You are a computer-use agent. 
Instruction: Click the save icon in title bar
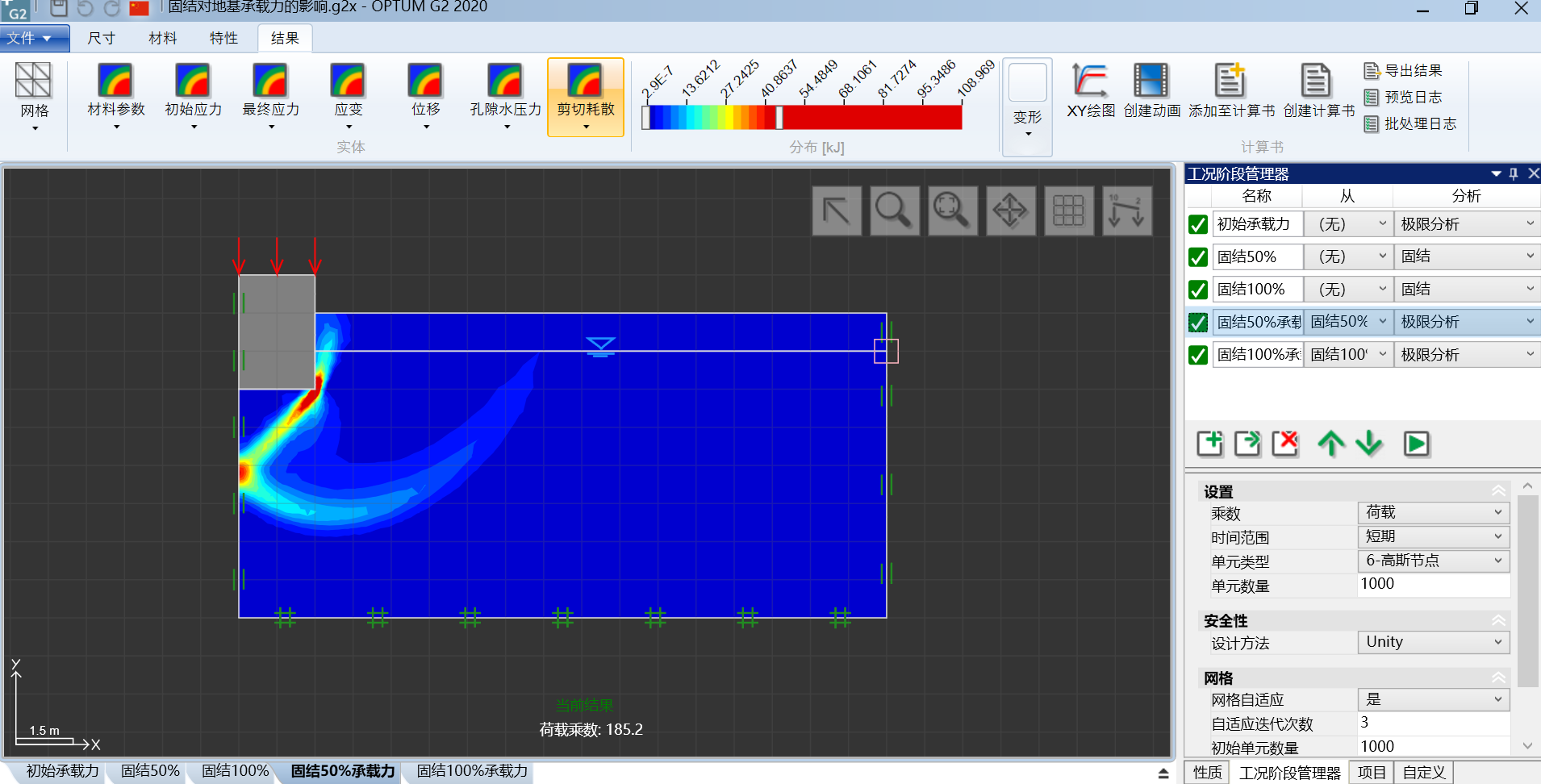[x=59, y=9]
